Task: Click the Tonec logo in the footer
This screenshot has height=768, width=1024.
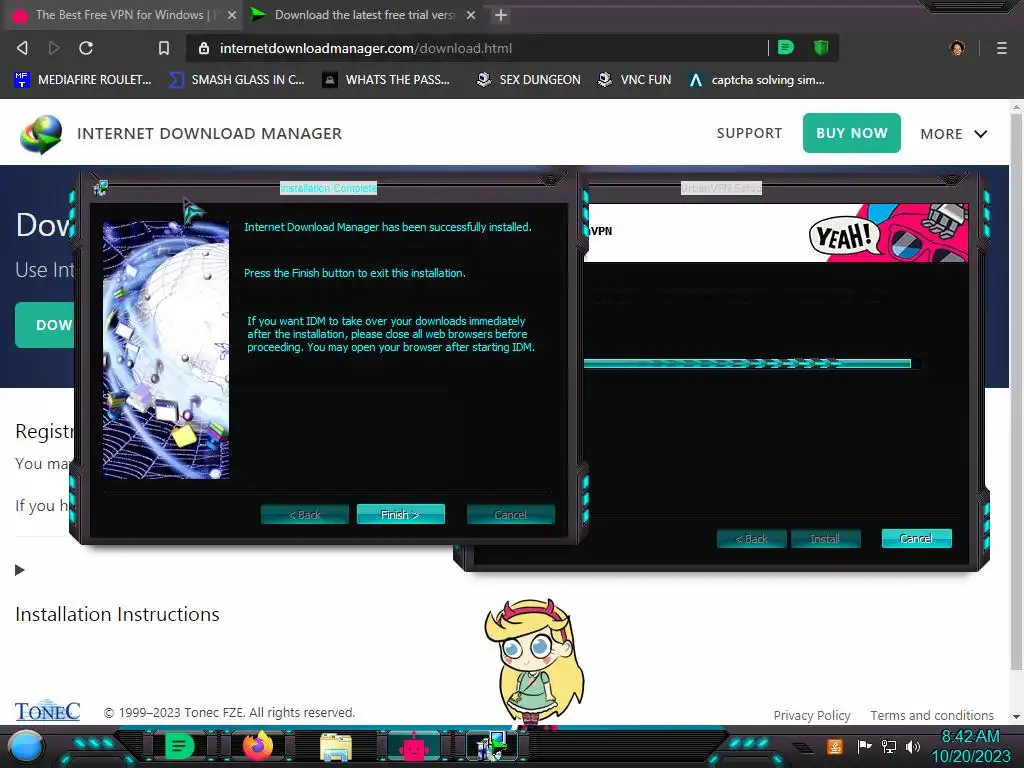Action: click(48, 711)
